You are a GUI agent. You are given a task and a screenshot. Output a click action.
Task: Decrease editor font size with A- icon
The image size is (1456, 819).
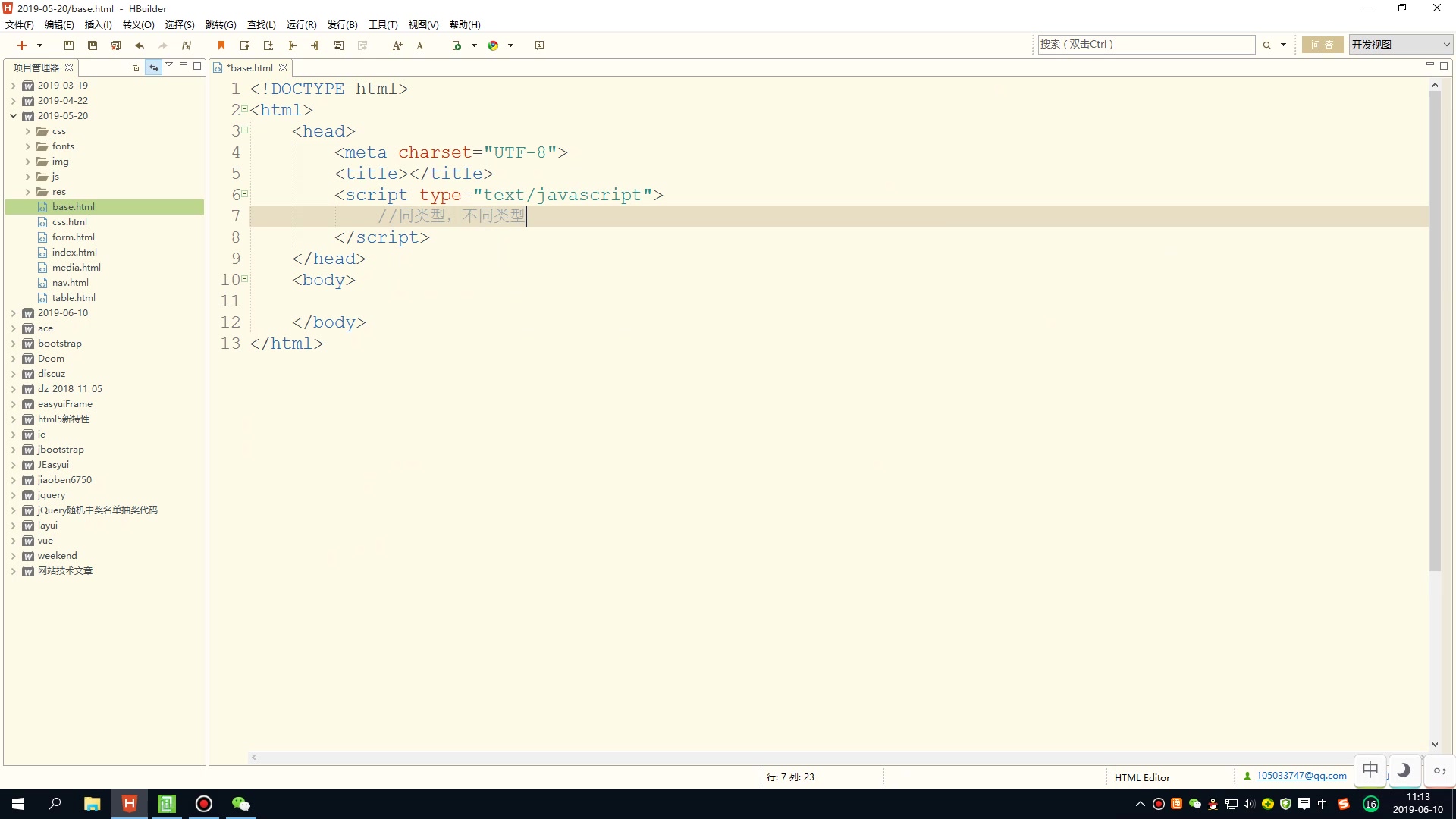coord(421,45)
